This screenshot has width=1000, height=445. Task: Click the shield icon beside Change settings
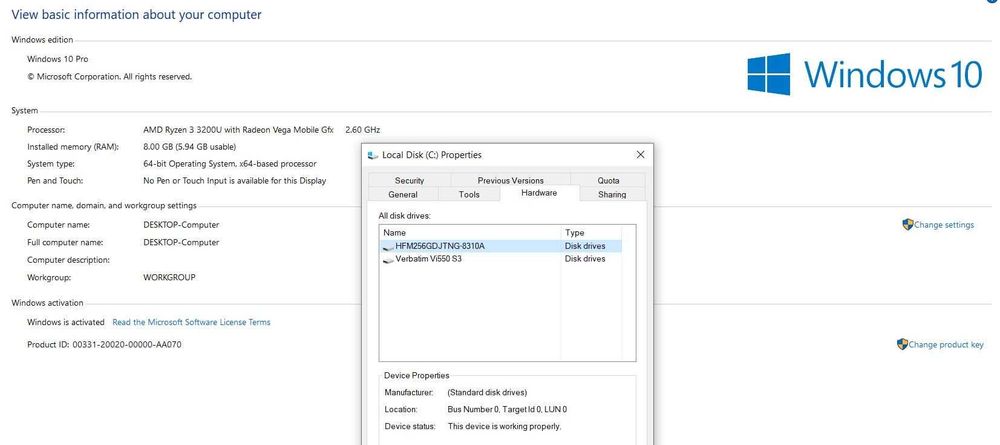click(x=908, y=224)
